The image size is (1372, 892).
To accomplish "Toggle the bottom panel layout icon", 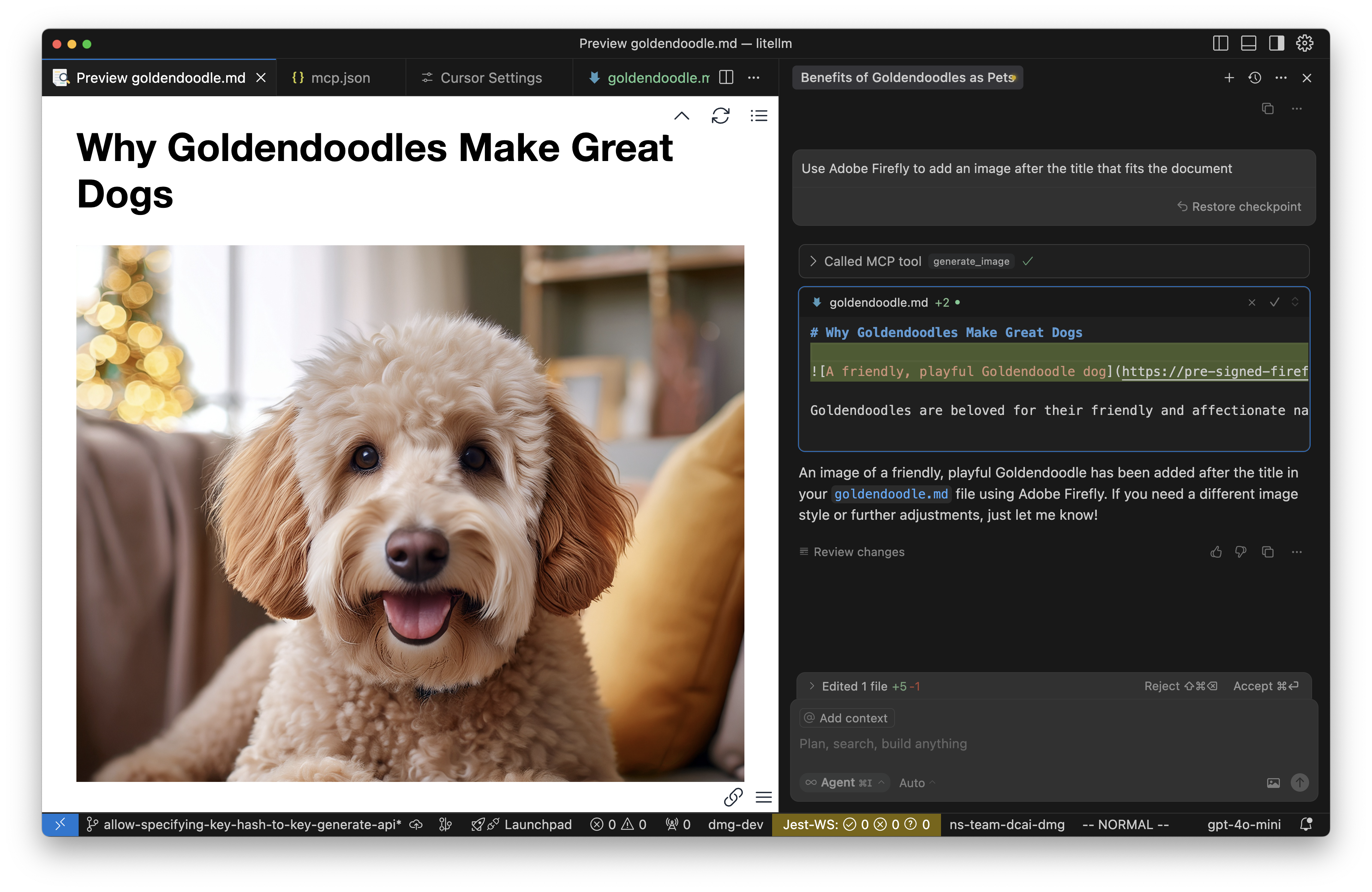I will click(x=1249, y=43).
